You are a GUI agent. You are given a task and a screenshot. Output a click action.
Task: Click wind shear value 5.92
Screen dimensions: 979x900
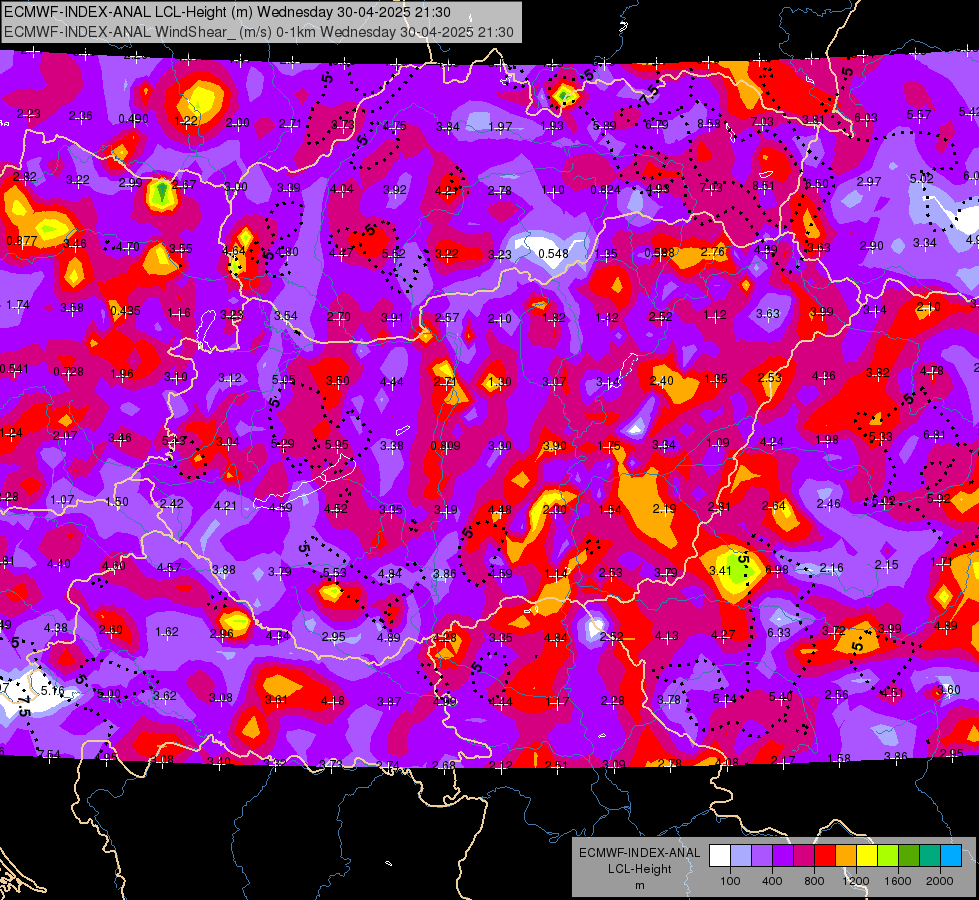pyautogui.click(x=938, y=498)
